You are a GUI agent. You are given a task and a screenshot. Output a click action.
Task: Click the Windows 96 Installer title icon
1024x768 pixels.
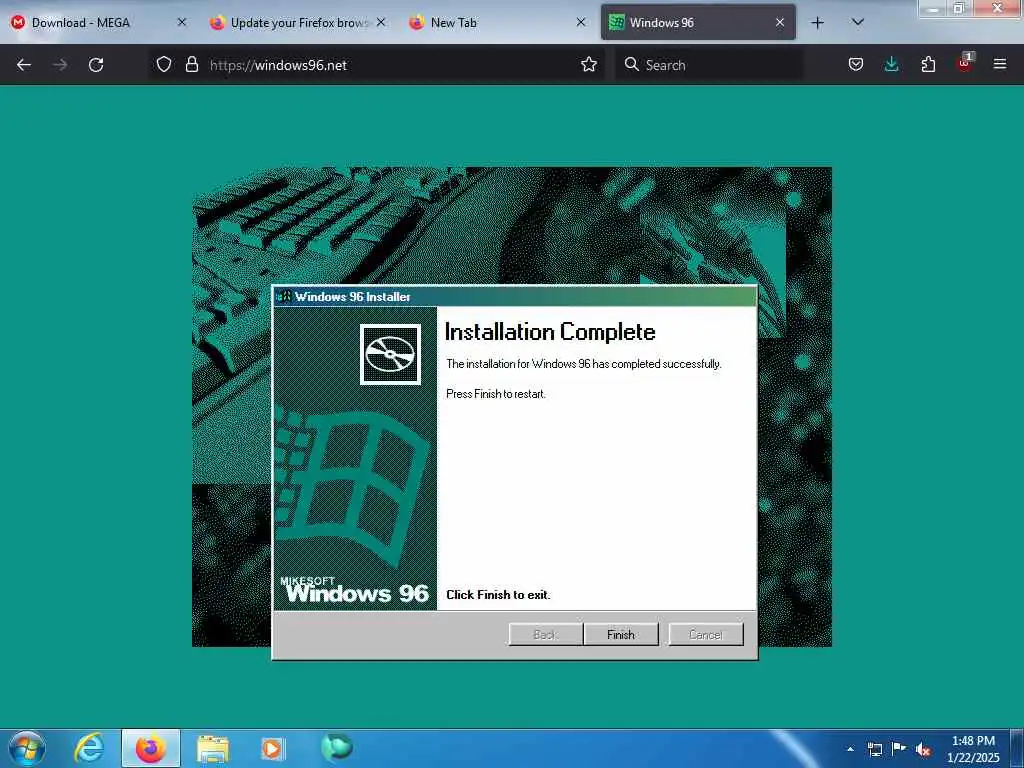[x=283, y=296]
